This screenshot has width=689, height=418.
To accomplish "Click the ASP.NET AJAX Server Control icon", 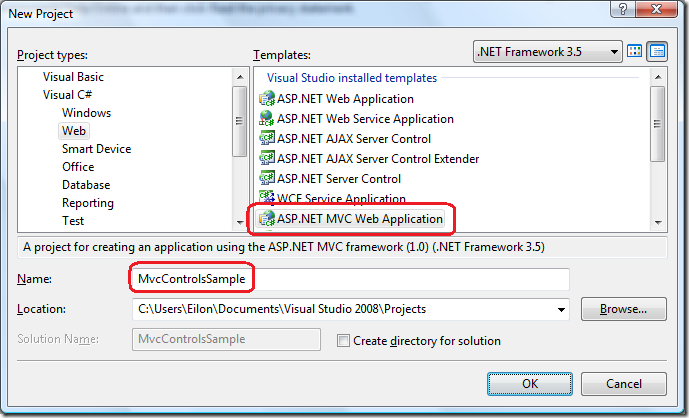I will pyautogui.click(x=267, y=138).
